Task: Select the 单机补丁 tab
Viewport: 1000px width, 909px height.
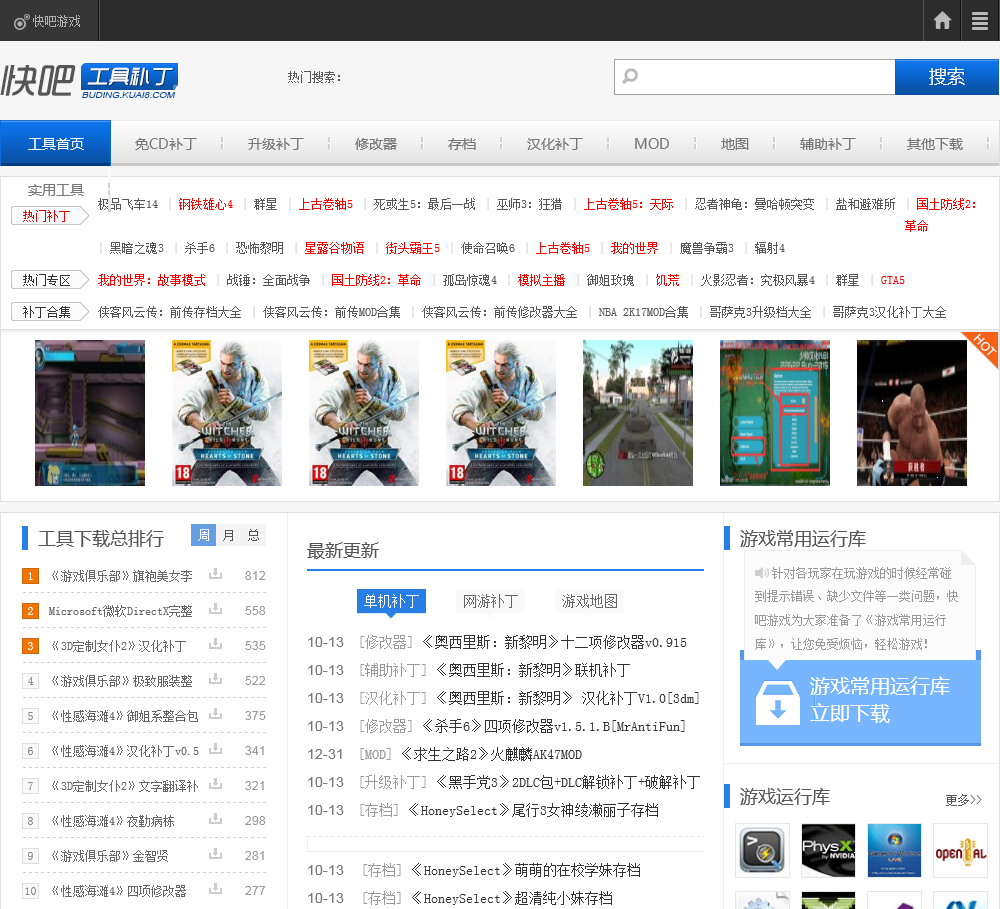Action: pyautogui.click(x=391, y=601)
